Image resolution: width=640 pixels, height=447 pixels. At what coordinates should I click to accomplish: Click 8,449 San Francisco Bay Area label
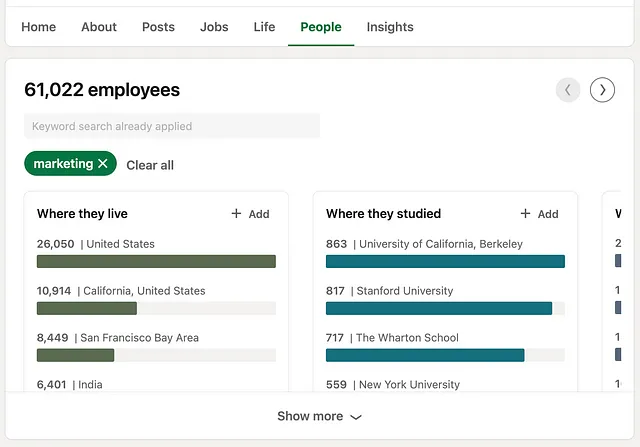(118, 338)
